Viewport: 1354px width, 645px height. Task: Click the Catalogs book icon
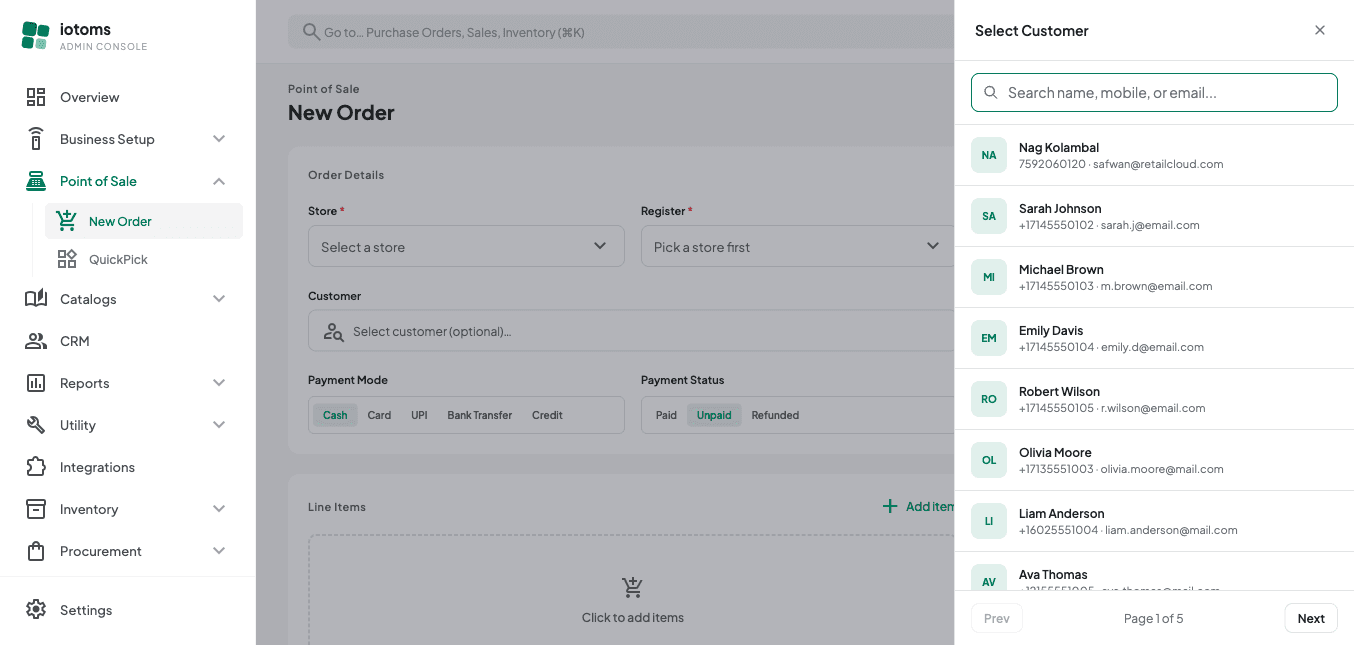point(36,299)
